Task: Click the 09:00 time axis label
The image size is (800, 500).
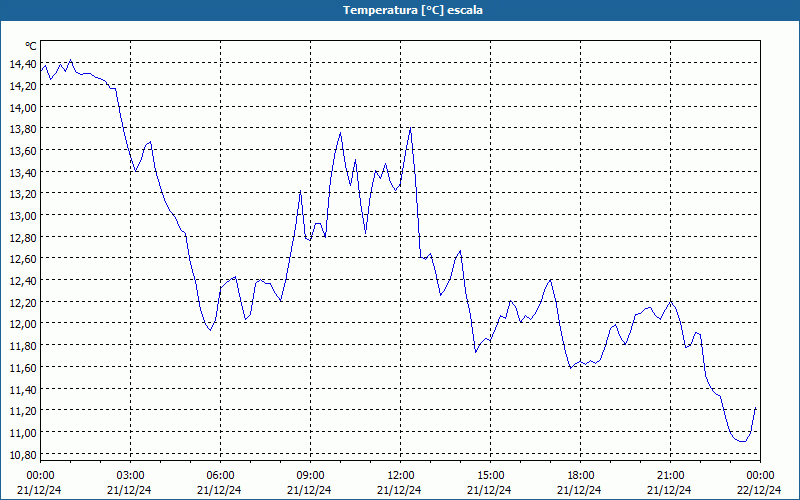Action: tap(310, 476)
